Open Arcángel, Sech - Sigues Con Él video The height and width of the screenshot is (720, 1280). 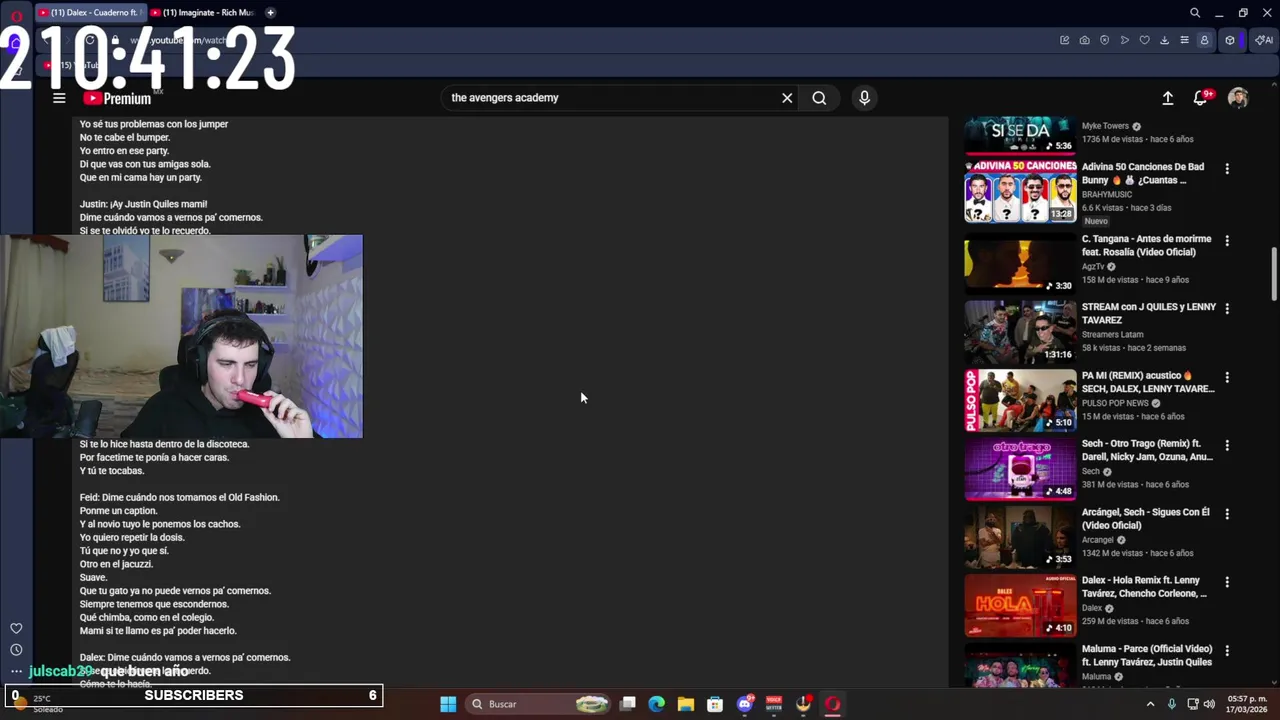[1146, 519]
